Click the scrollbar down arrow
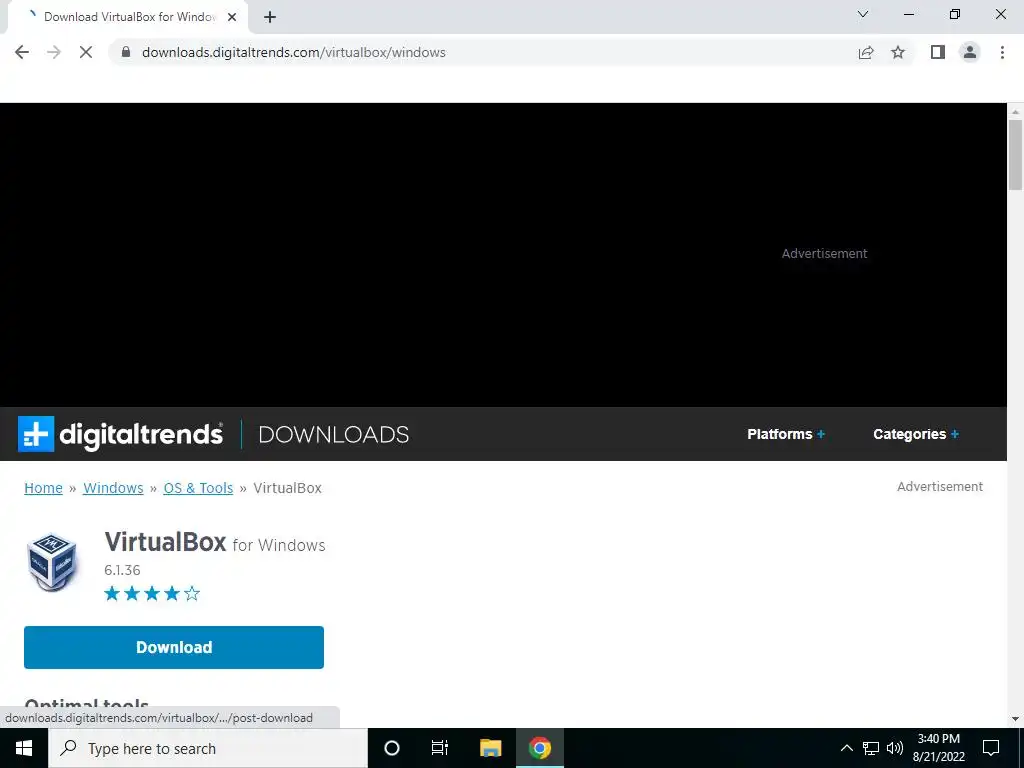The width and height of the screenshot is (1024, 768). (x=1016, y=719)
